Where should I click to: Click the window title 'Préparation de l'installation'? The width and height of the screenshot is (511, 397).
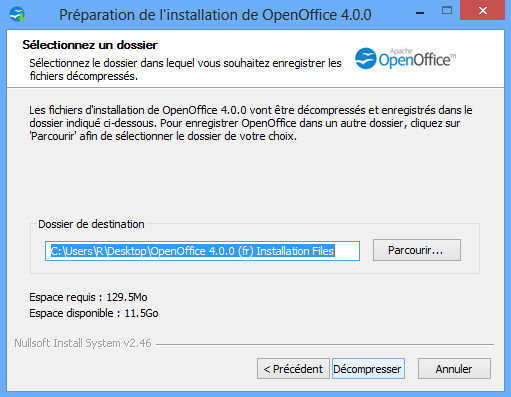pos(215,15)
